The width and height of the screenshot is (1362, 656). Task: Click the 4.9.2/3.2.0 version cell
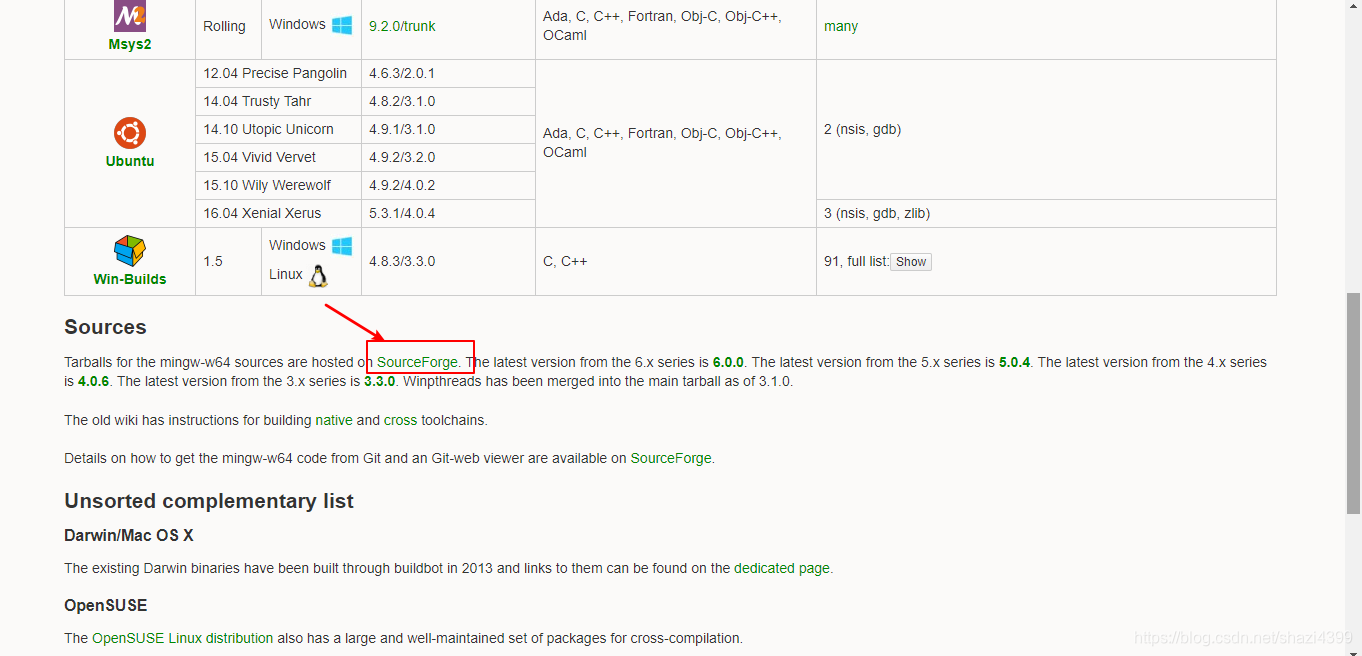click(x=448, y=157)
